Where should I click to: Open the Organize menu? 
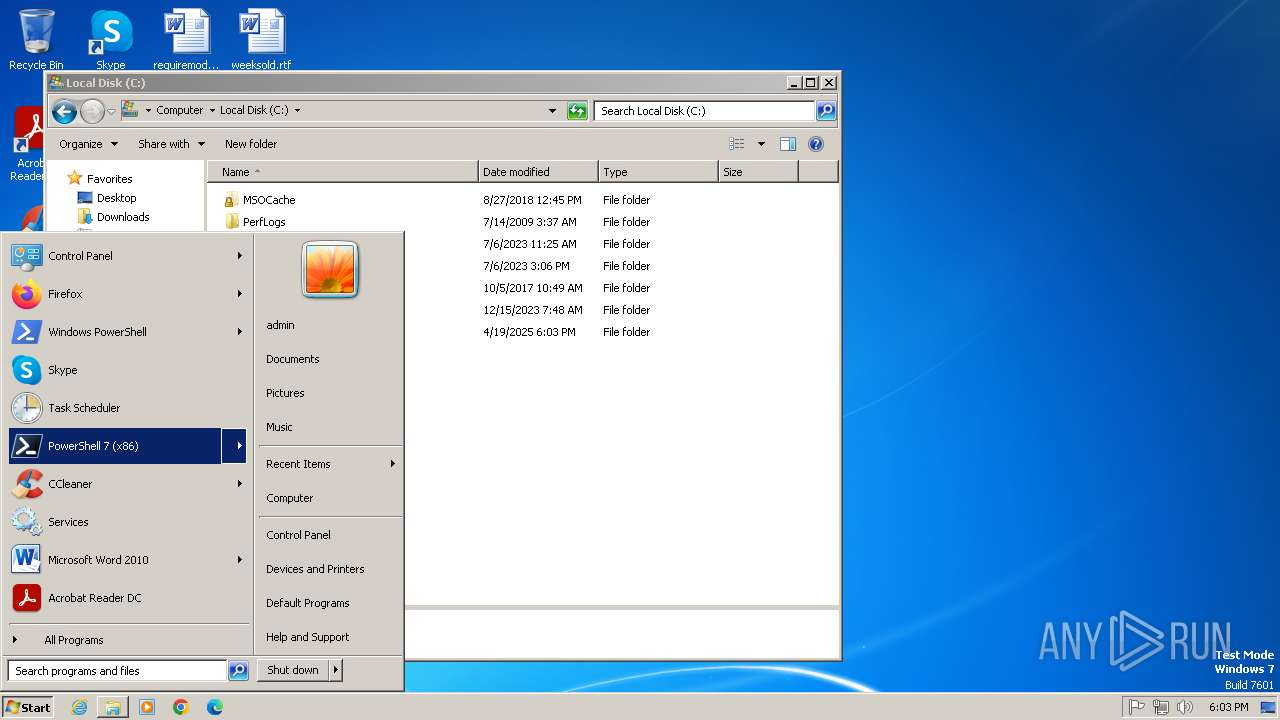pos(88,144)
